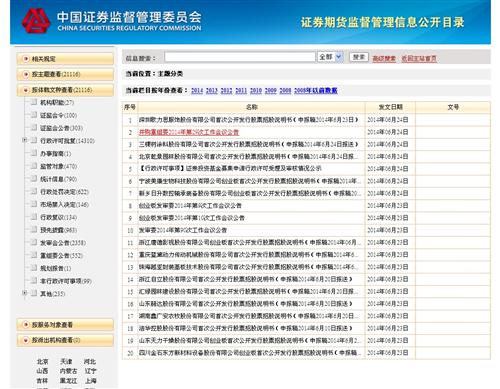Select the 规划报告(1) tree item

(x=55, y=268)
